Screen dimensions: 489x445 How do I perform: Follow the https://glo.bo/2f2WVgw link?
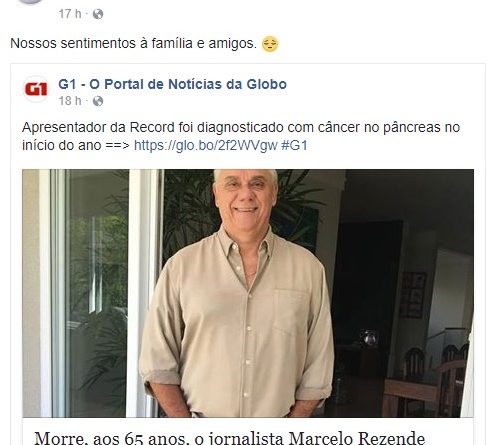[x=206, y=145]
